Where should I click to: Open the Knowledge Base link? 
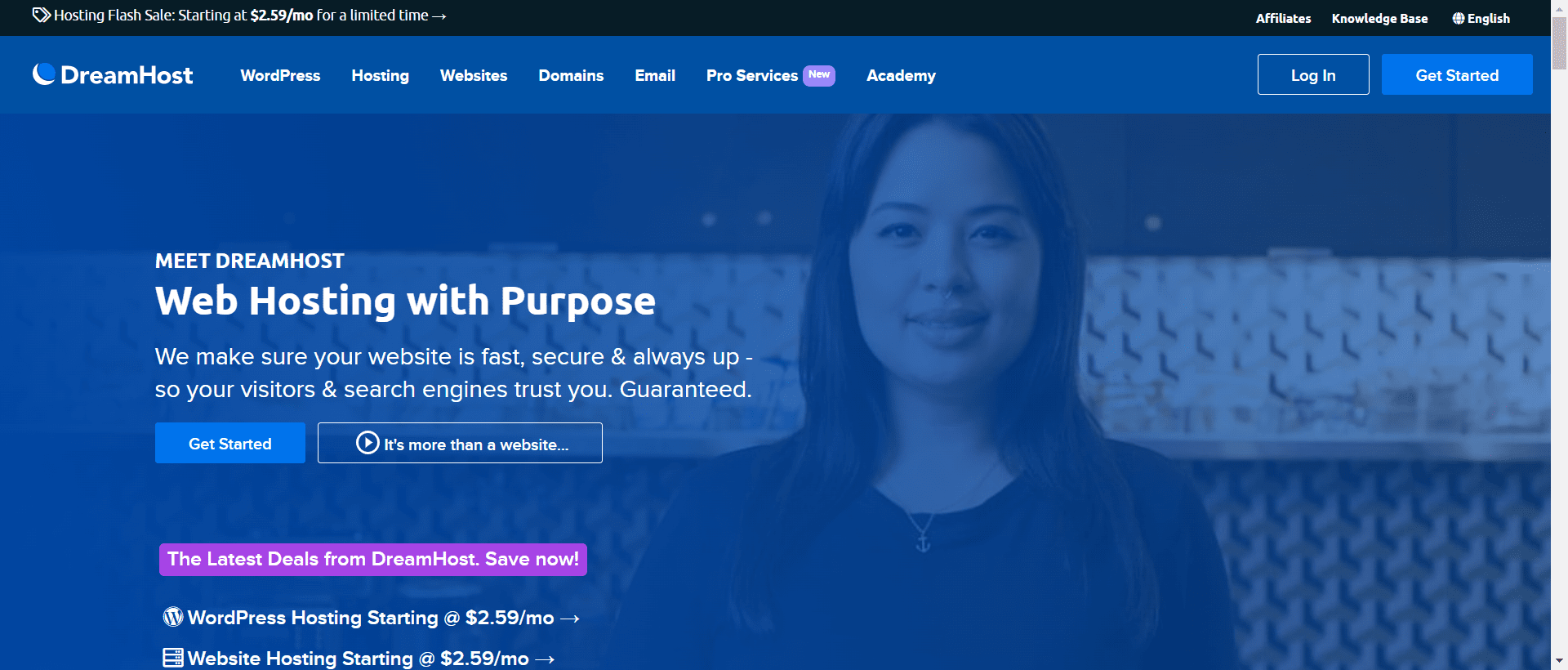[x=1379, y=19]
